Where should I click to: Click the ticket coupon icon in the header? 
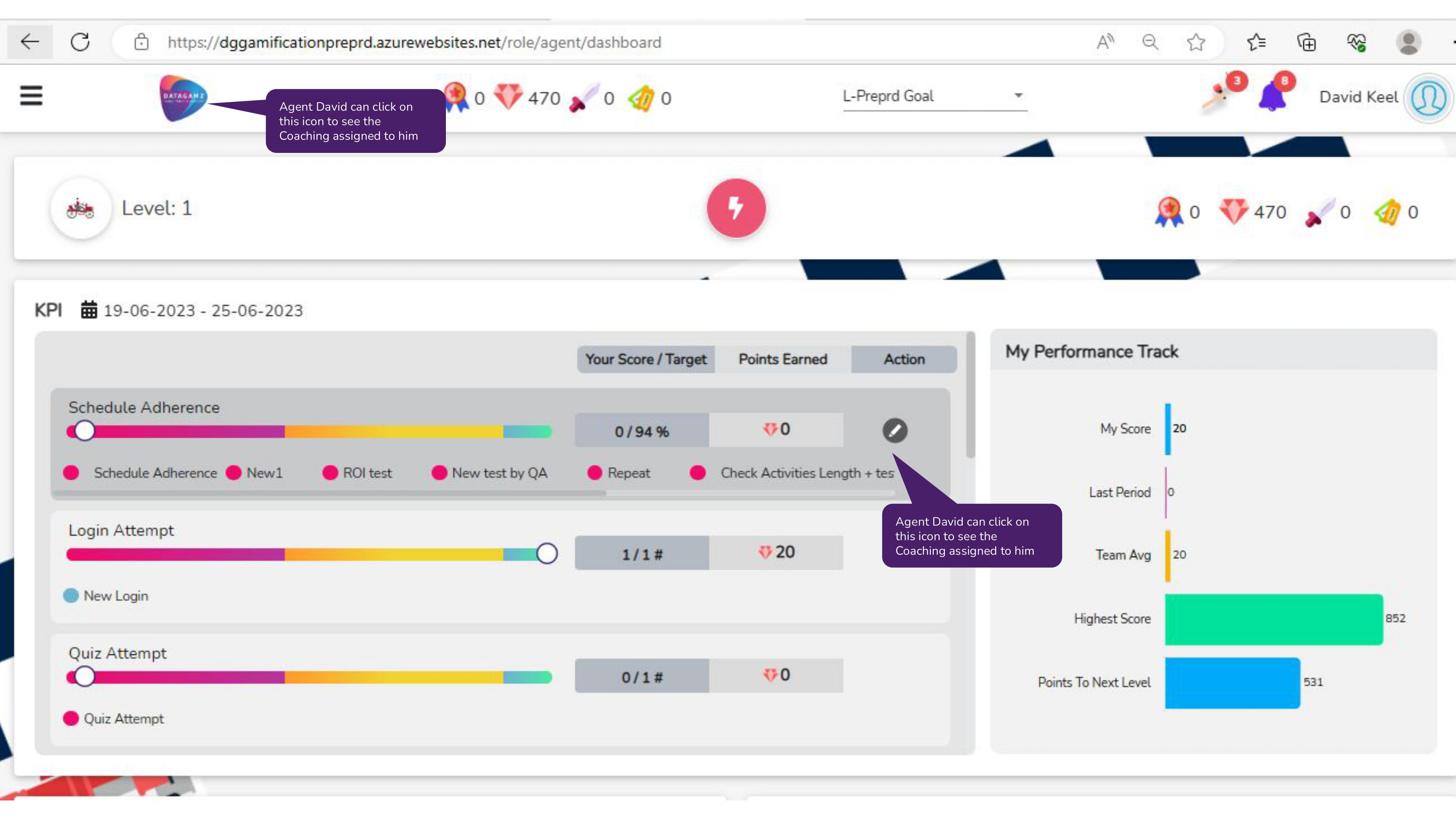click(x=641, y=98)
